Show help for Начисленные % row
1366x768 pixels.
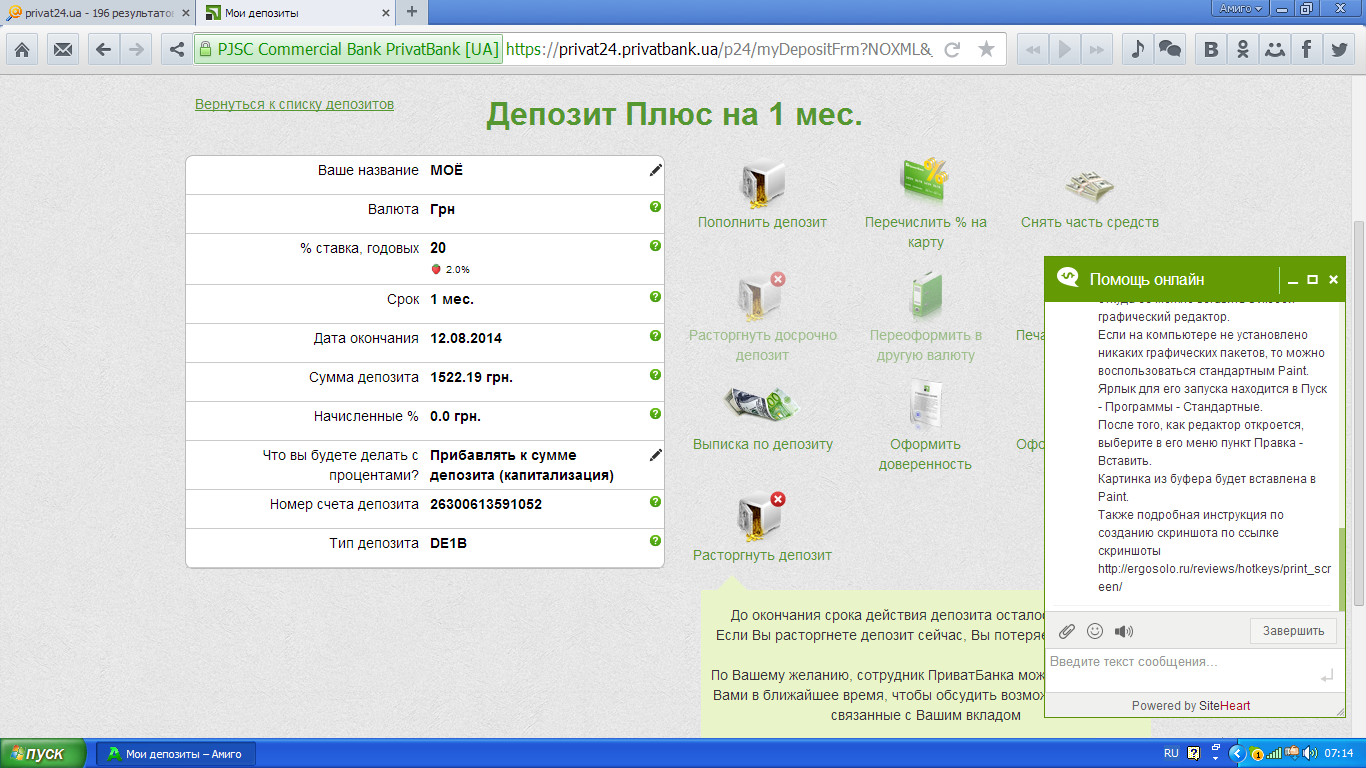(655, 414)
